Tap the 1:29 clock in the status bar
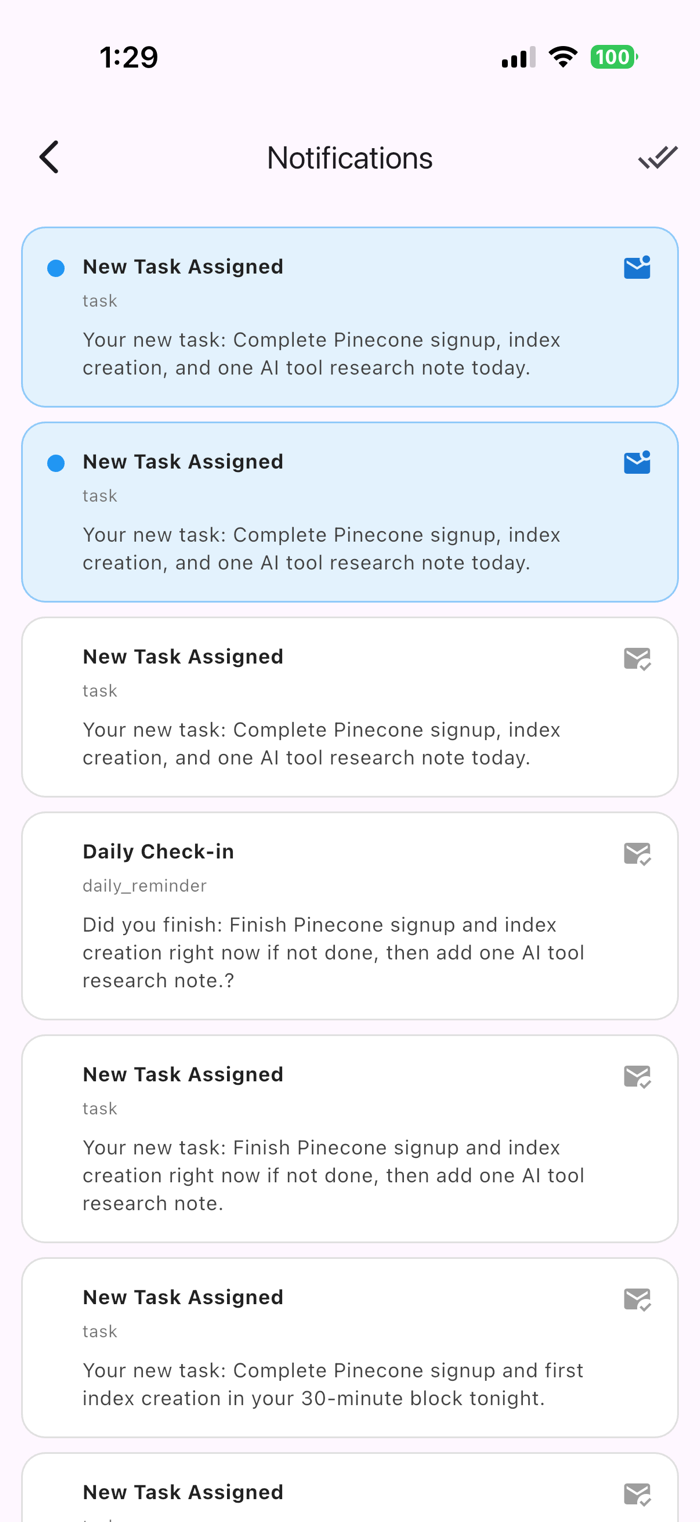This screenshot has width=700, height=1522. (129, 57)
